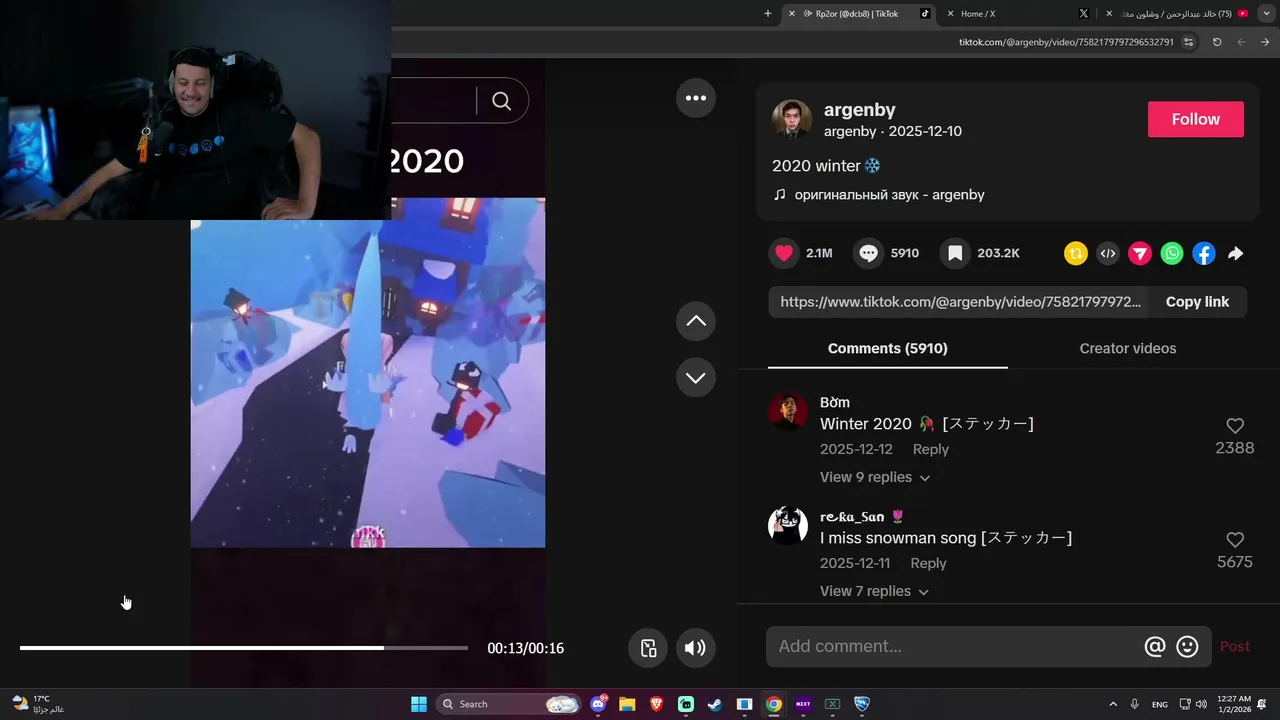Click the yellow repost icon

pos(1076,254)
